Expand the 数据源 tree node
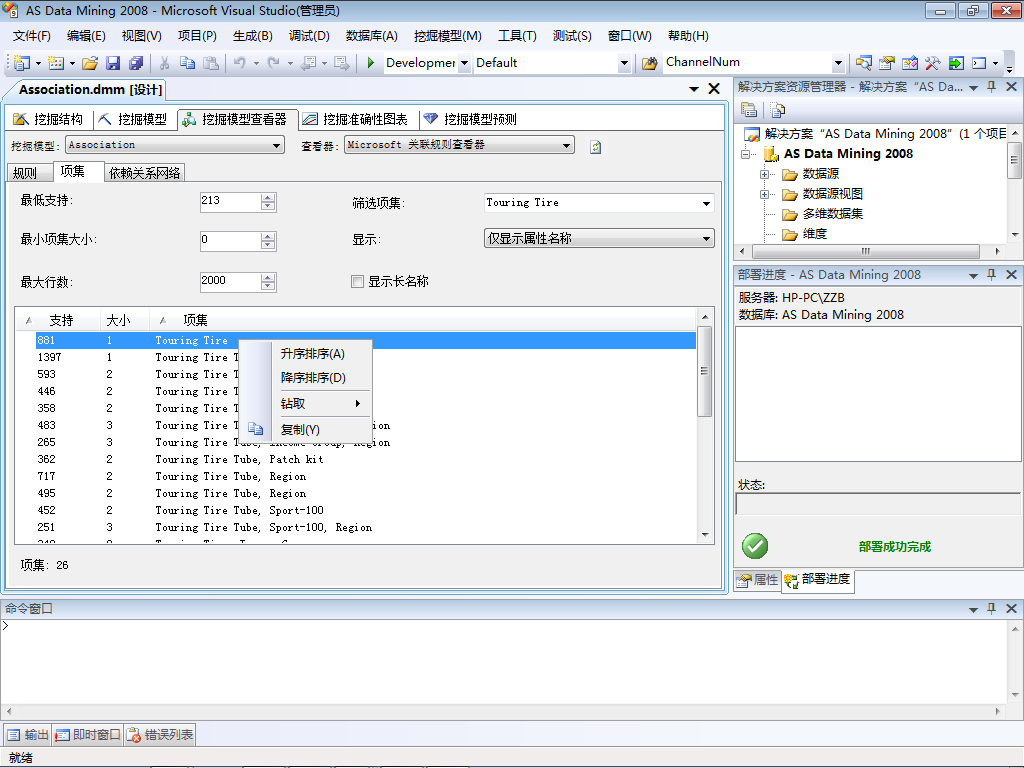Image resolution: width=1024 pixels, height=768 pixels. [x=764, y=174]
